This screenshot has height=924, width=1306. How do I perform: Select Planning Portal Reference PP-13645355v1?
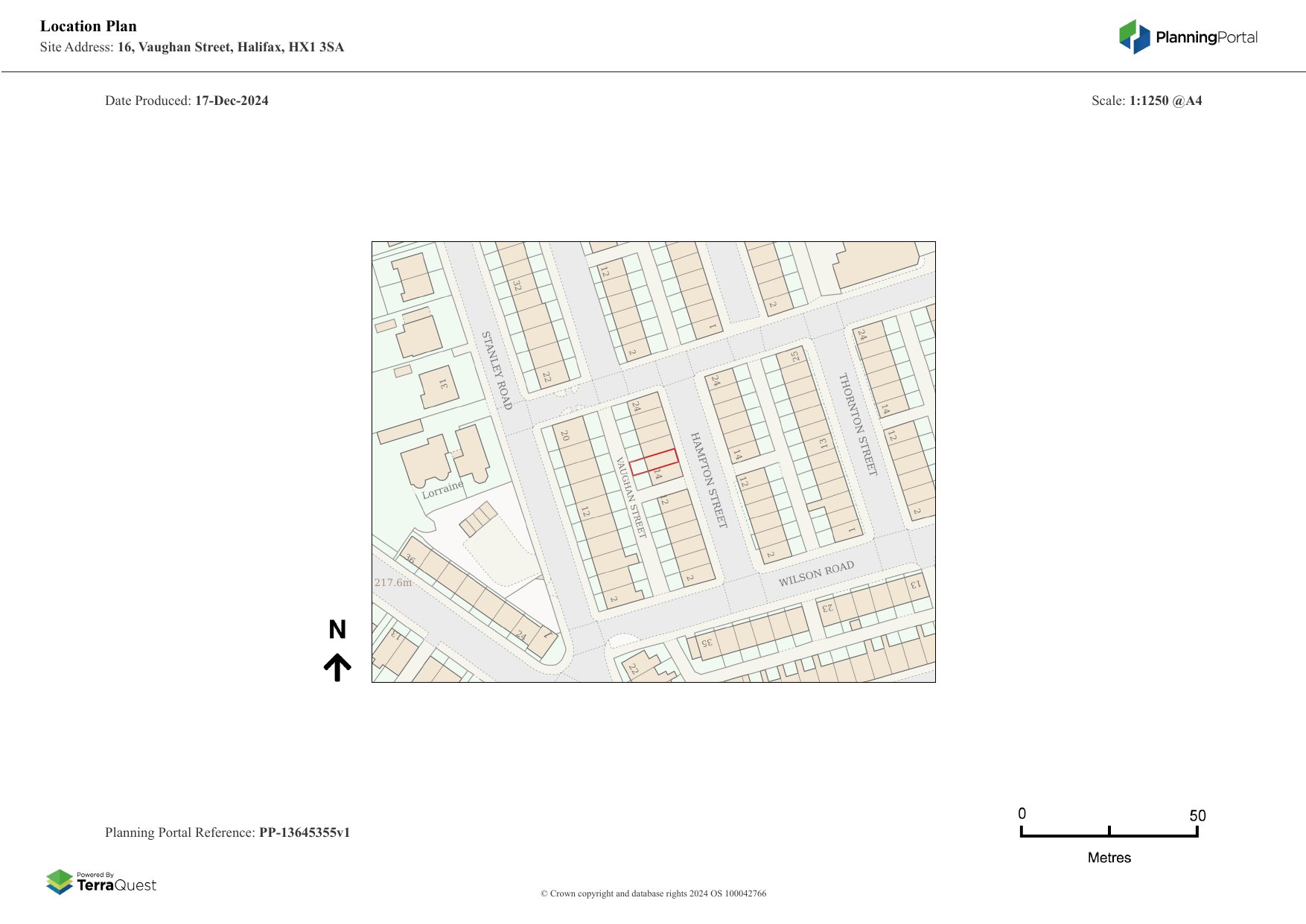227,832
